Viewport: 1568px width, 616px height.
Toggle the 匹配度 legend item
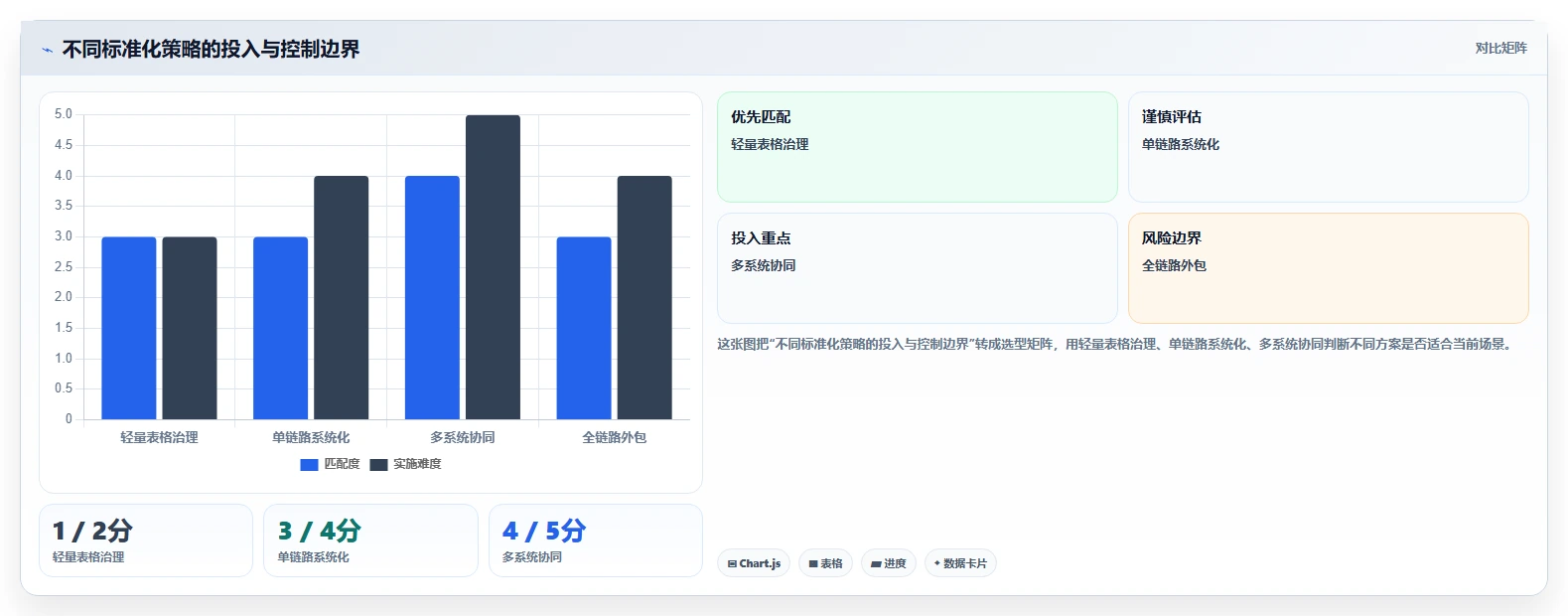(x=330, y=464)
